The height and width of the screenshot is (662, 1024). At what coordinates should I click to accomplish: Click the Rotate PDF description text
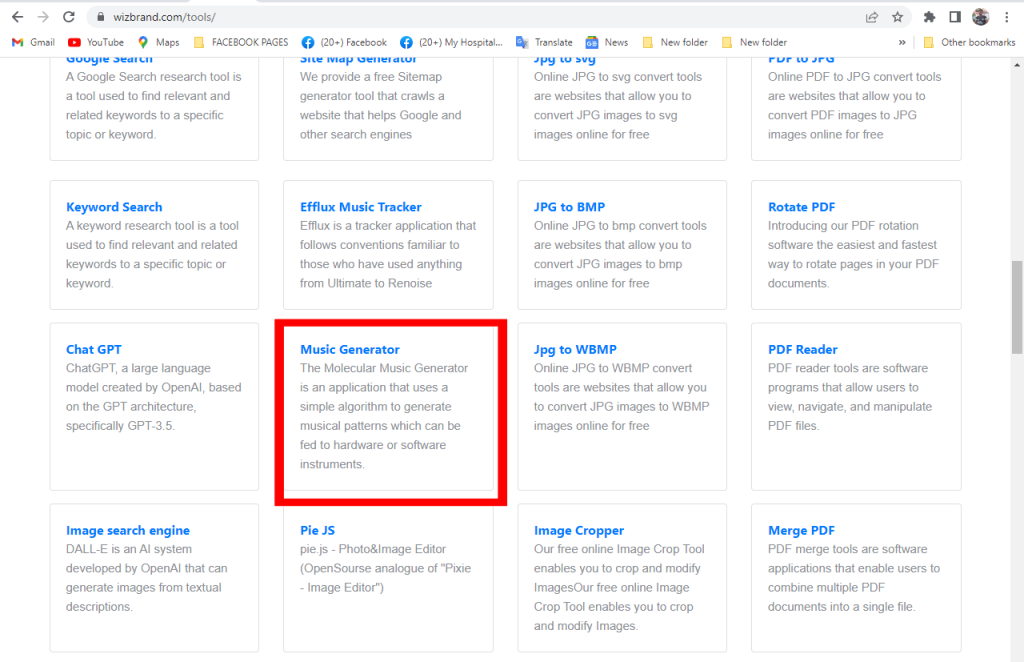(x=853, y=255)
